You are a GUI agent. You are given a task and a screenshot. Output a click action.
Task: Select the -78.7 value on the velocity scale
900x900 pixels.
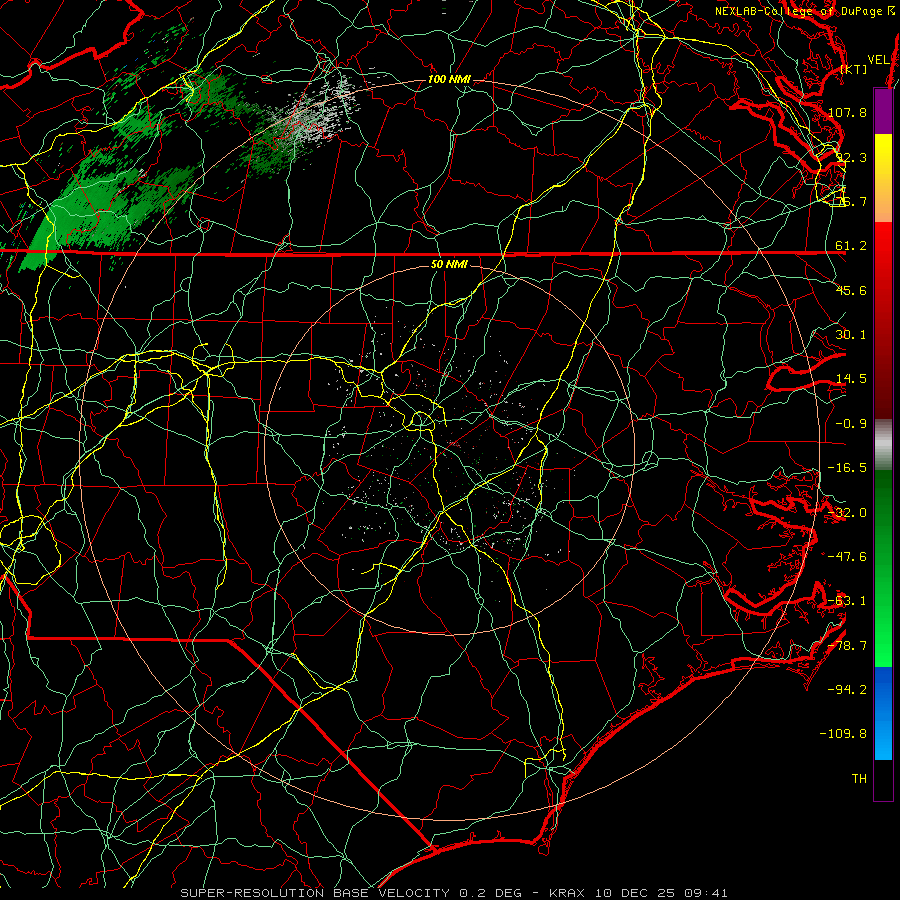tap(847, 646)
